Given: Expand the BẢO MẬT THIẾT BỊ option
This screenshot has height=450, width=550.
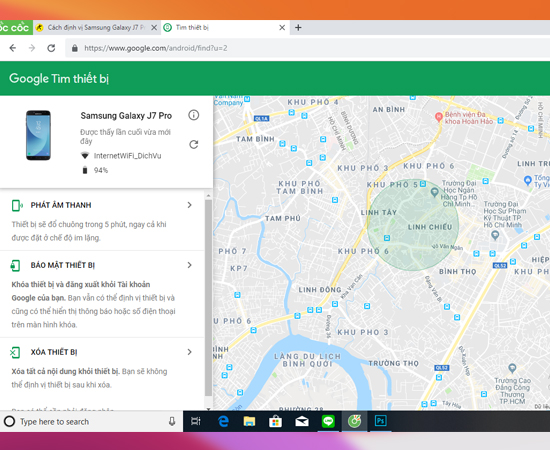Looking at the screenshot, I should coord(189,265).
